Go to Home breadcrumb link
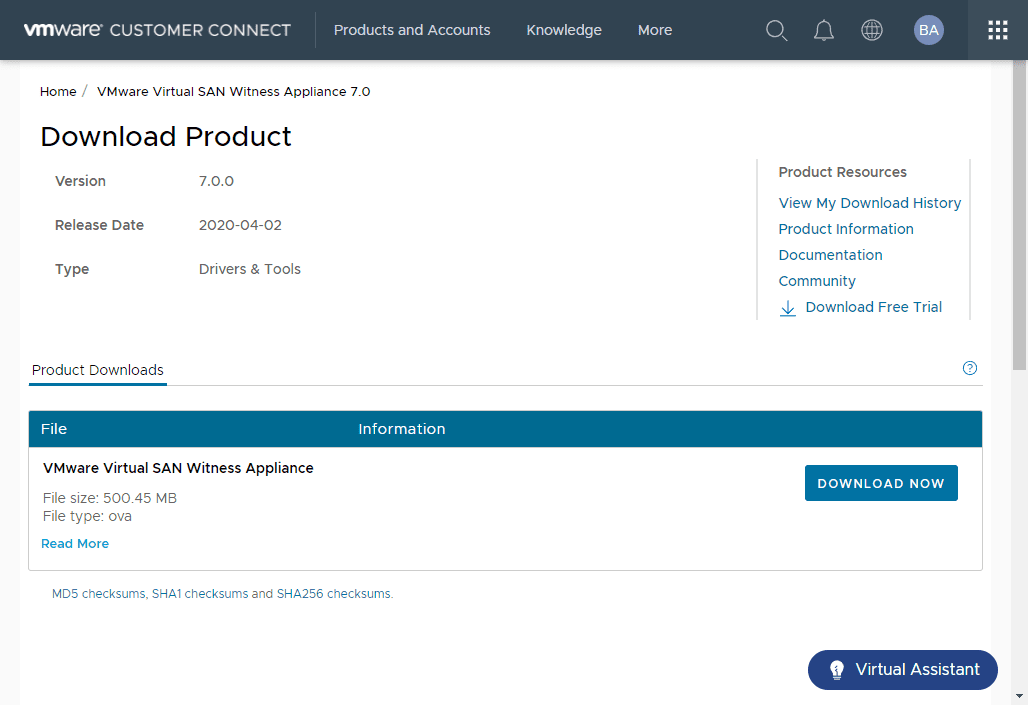This screenshot has width=1028, height=705. (58, 91)
